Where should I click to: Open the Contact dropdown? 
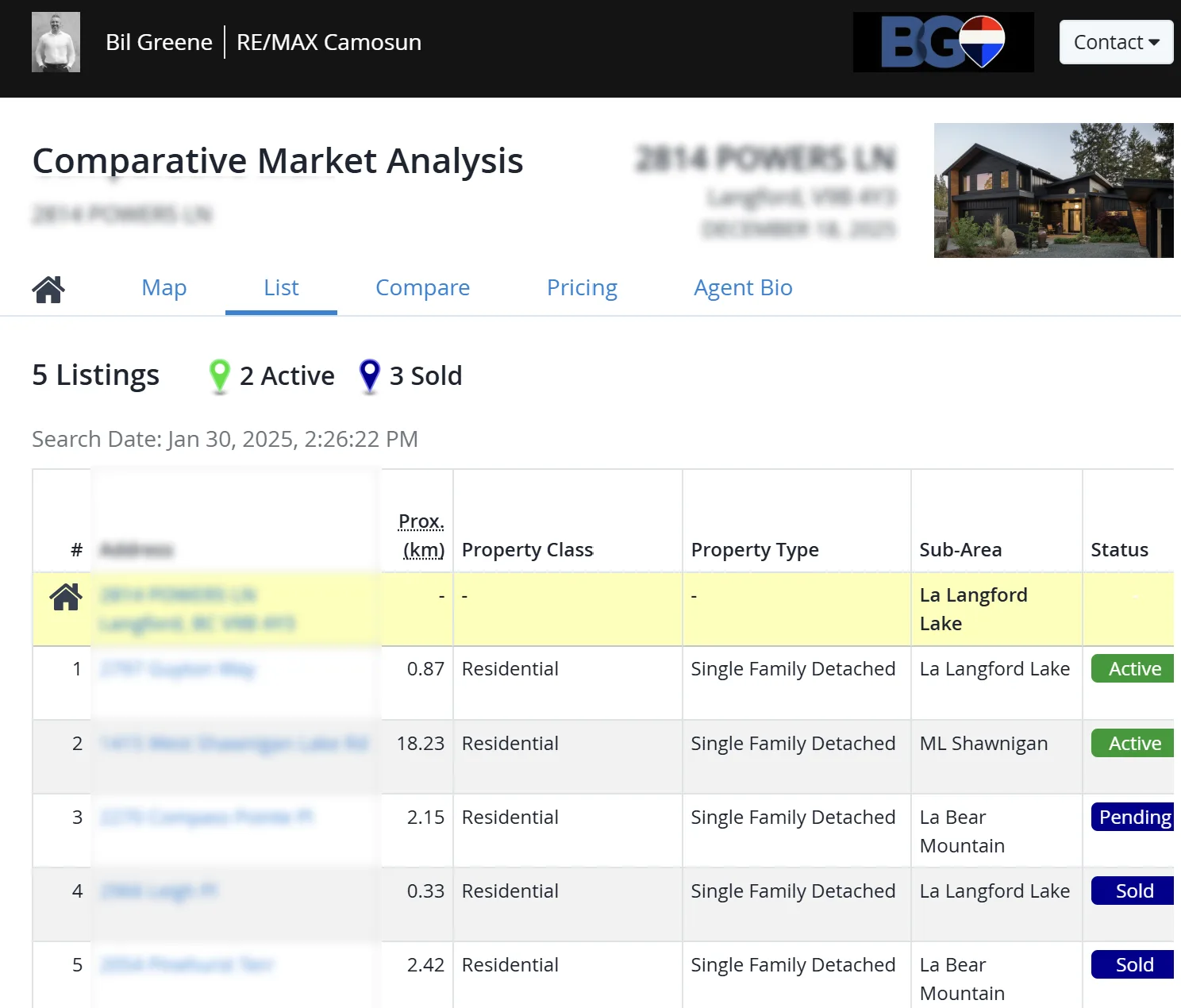(1116, 42)
